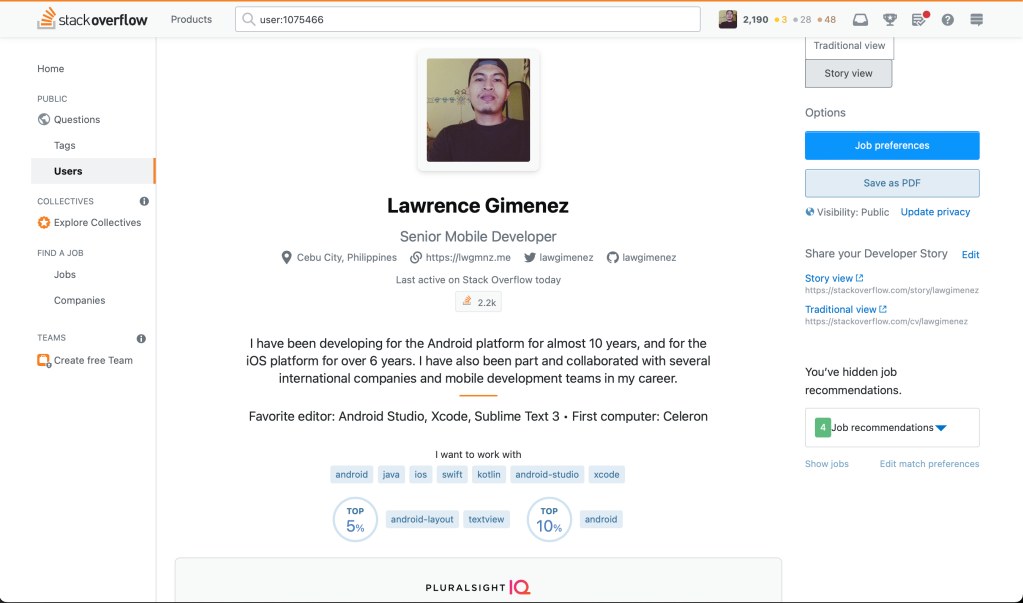Expand the Job recommendations dropdown

pyautogui.click(x=940, y=428)
